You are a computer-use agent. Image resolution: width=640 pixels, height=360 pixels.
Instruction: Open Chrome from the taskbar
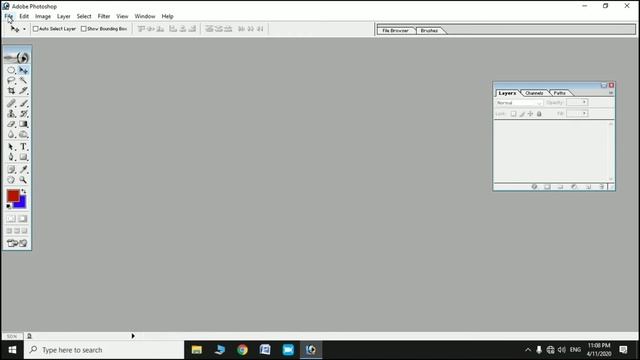pyautogui.click(x=242, y=350)
